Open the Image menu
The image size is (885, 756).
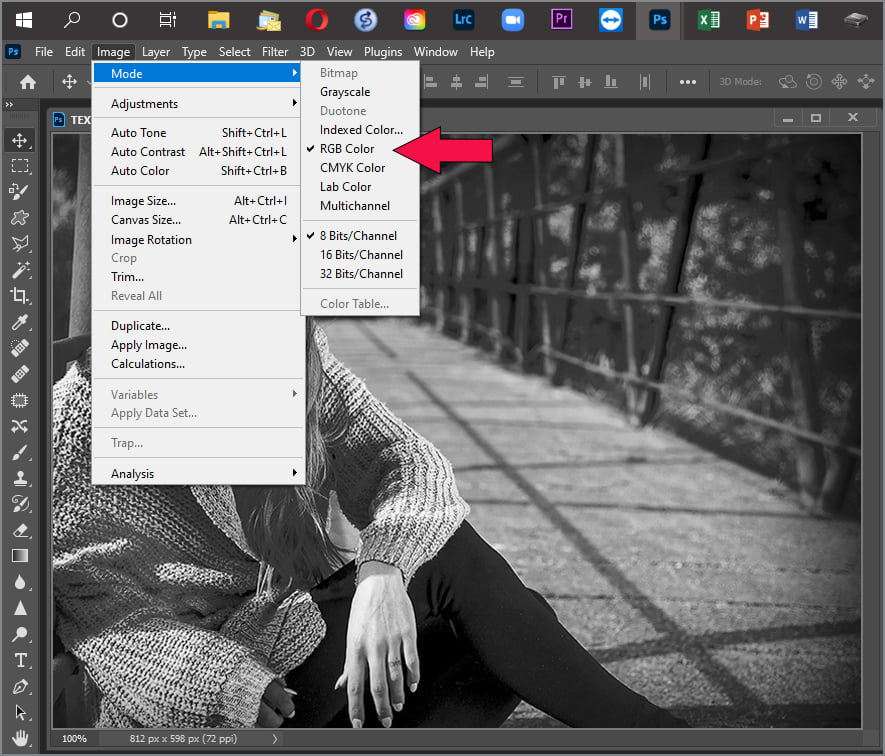pyautogui.click(x=113, y=52)
